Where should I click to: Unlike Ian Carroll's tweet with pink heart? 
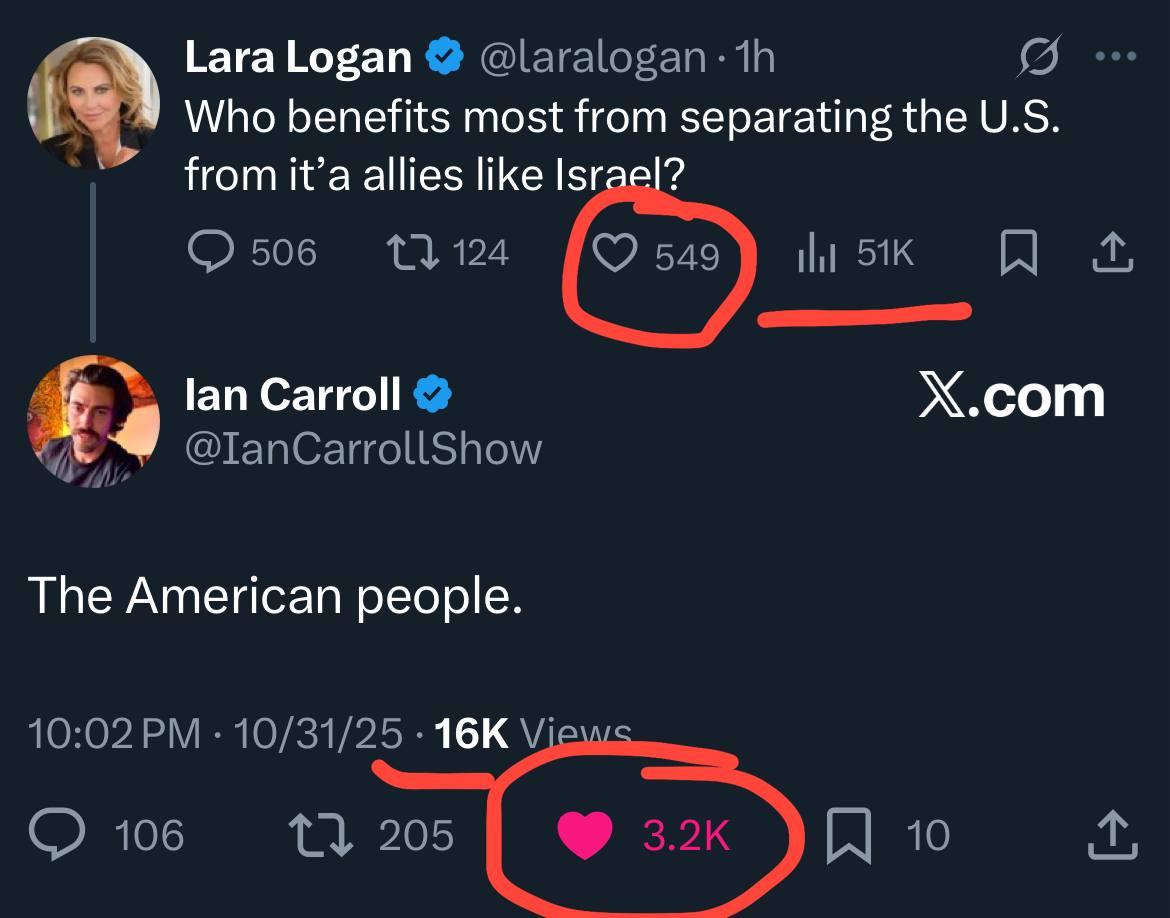coord(584,836)
